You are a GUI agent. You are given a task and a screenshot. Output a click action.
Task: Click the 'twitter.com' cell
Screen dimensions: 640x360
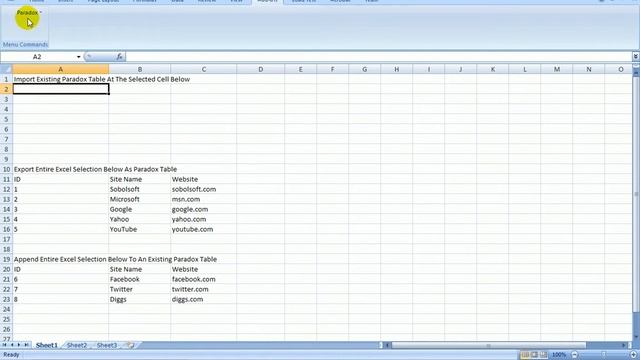pyautogui.click(x=204, y=289)
